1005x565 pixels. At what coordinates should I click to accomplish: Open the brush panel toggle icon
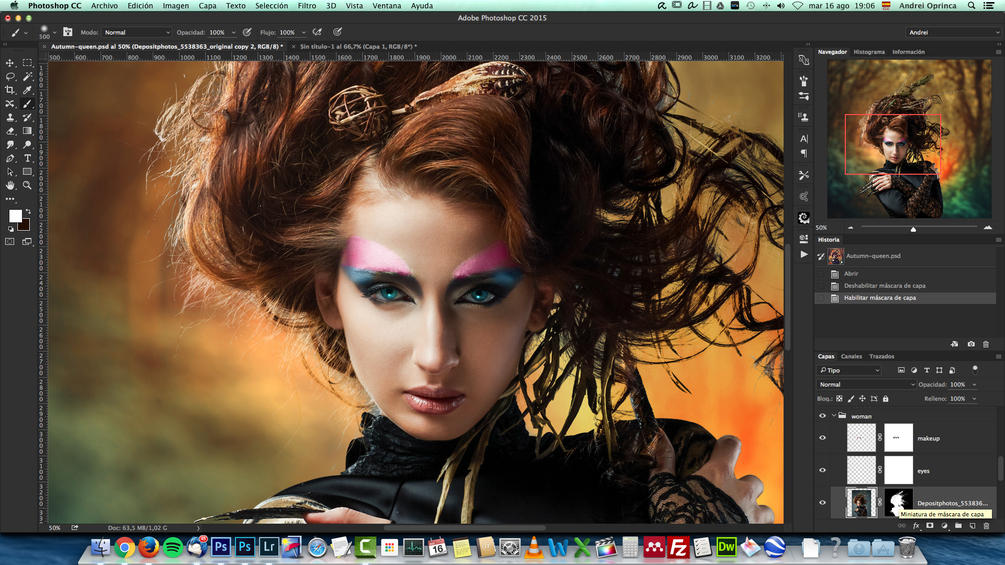[67, 32]
